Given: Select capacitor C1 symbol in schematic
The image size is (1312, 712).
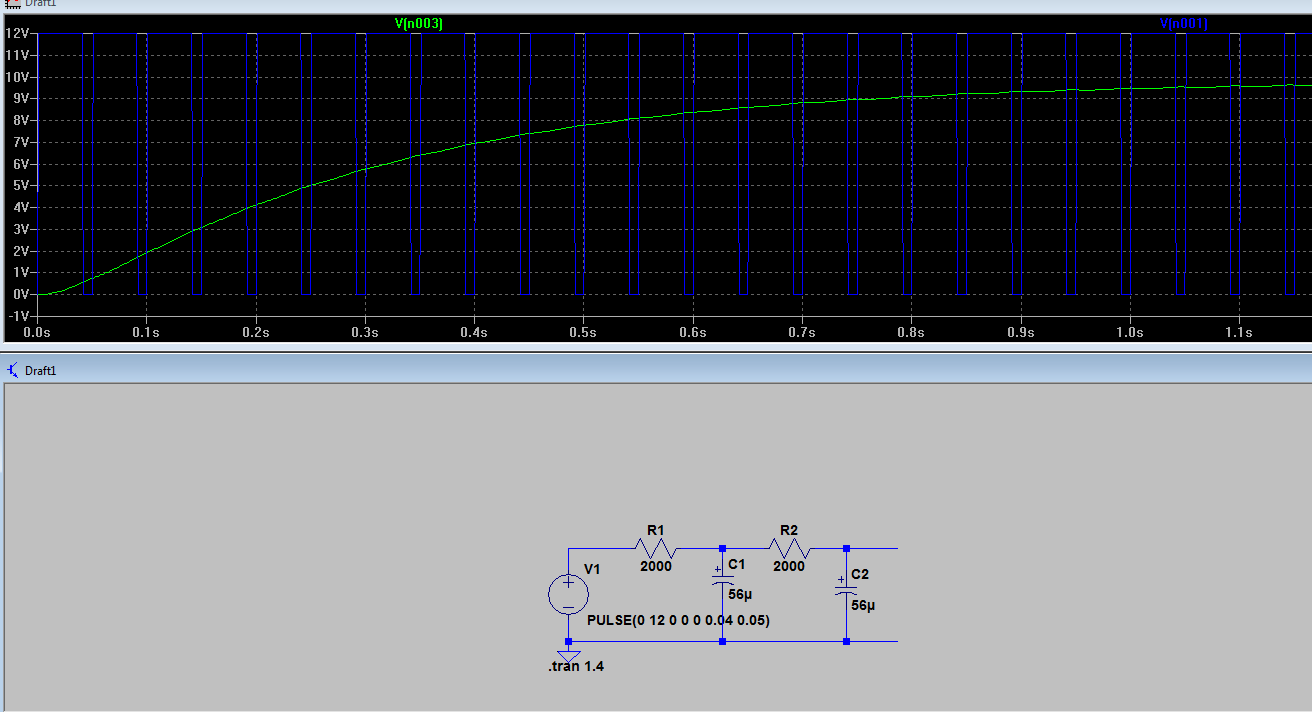Looking at the screenshot, I should coord(721,580).
